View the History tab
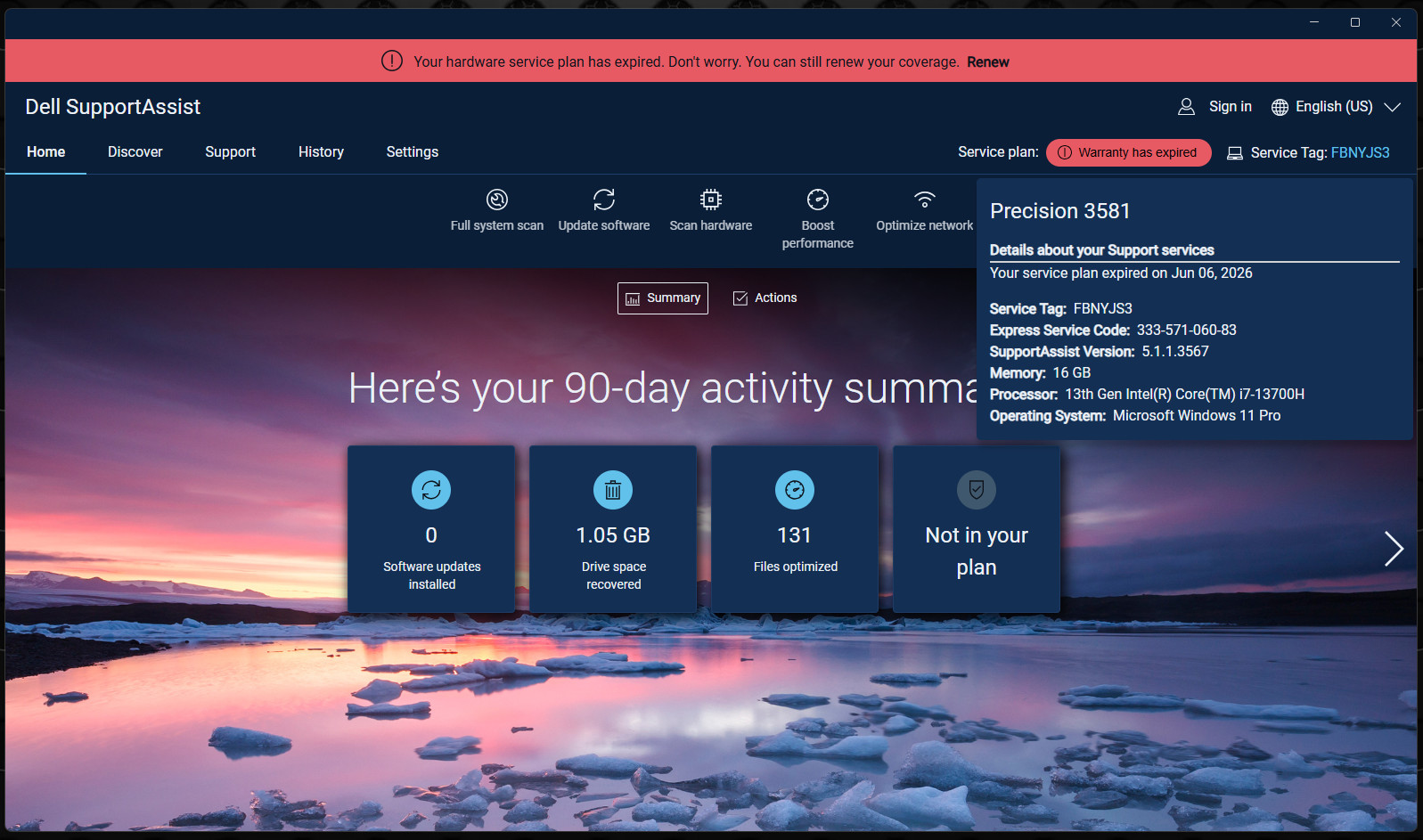The height and width of the screenshot is (840, 1423). (321, 152)
